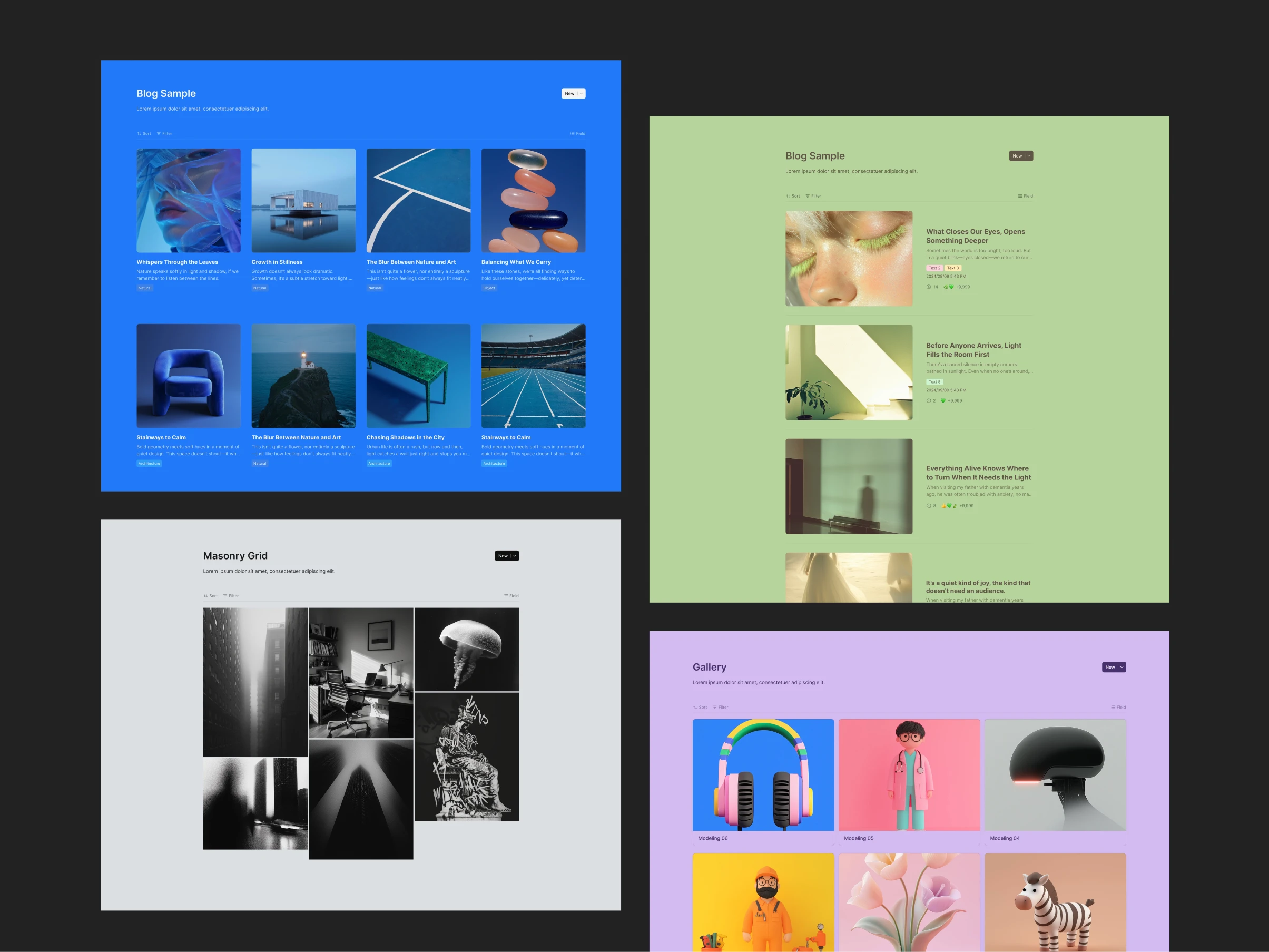Open Field options in the Gallery panel
The height and width of the screenshot is (952, 1269).
(x=1118, y=708)
